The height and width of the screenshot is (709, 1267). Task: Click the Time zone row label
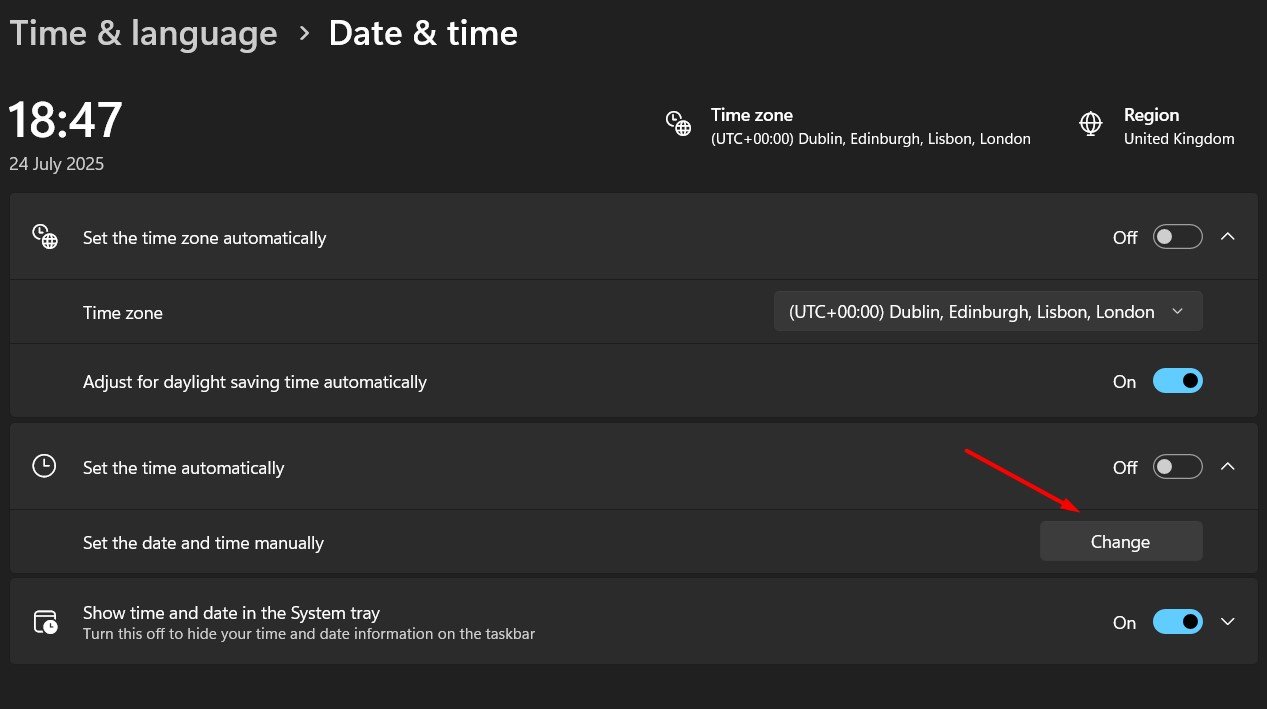point(123,313)
